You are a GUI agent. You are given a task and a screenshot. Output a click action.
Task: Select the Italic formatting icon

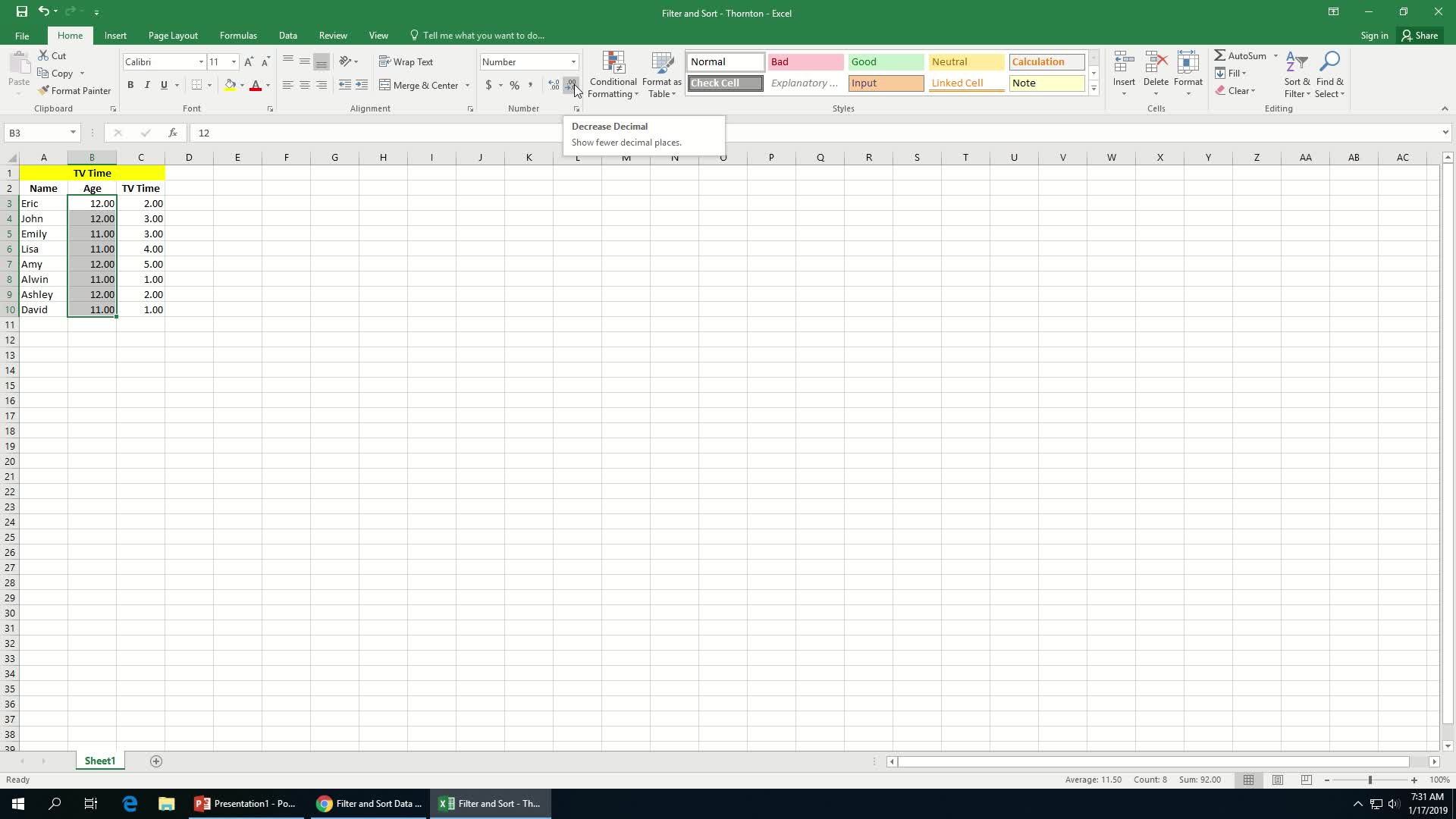(x=147, y=85)
